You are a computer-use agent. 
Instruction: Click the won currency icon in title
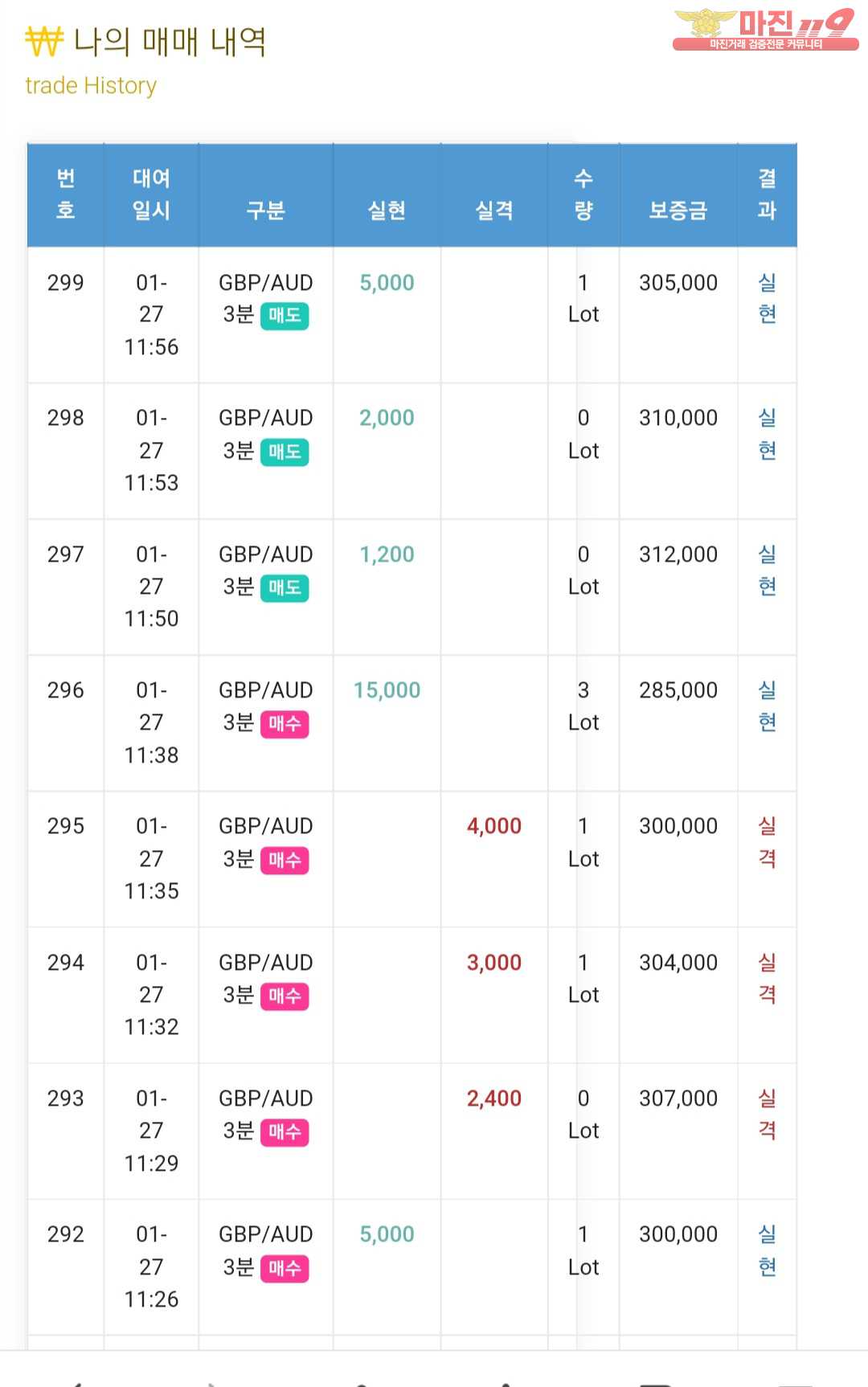tap(43, 41)
